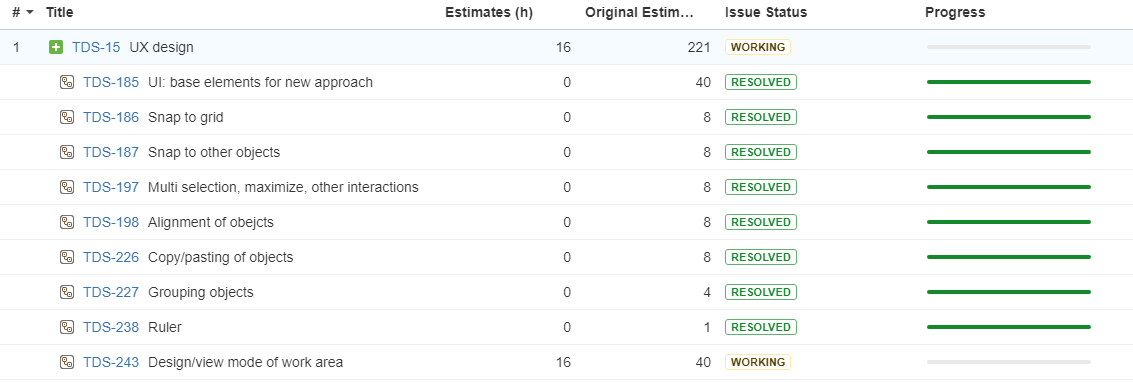
Task: Click the empty progress bar for UX design
Action: click(x=1009, y=47)
